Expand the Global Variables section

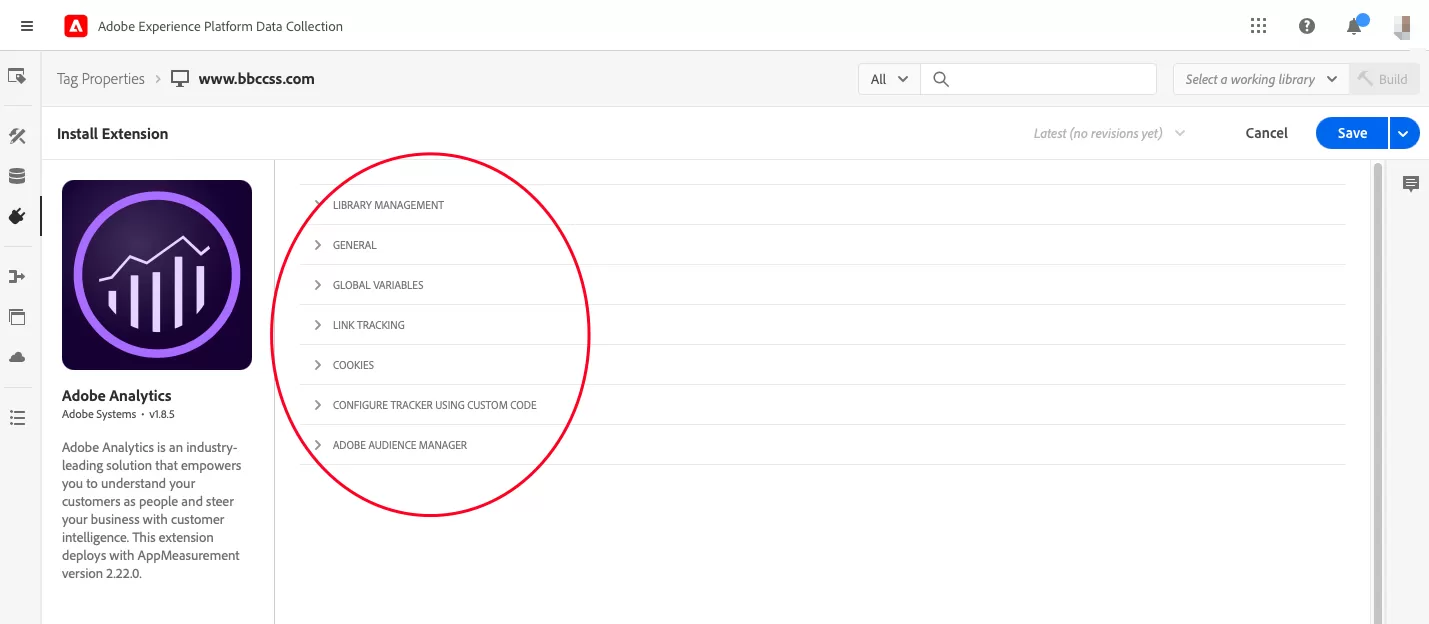click(823, 285)
